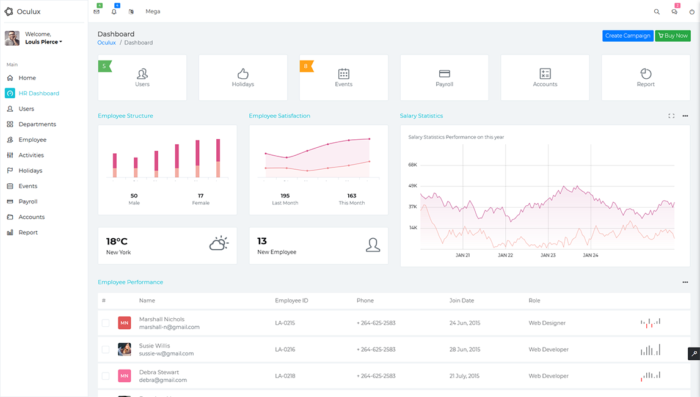
Task: Click the Louis Pierce profile avatar
Action: click(x=12, y=38)
